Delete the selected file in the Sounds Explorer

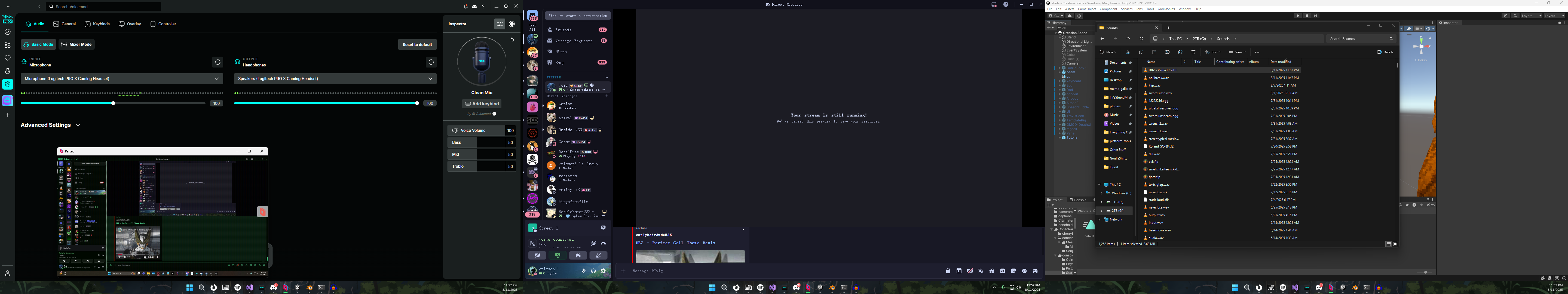(1194, 52)
